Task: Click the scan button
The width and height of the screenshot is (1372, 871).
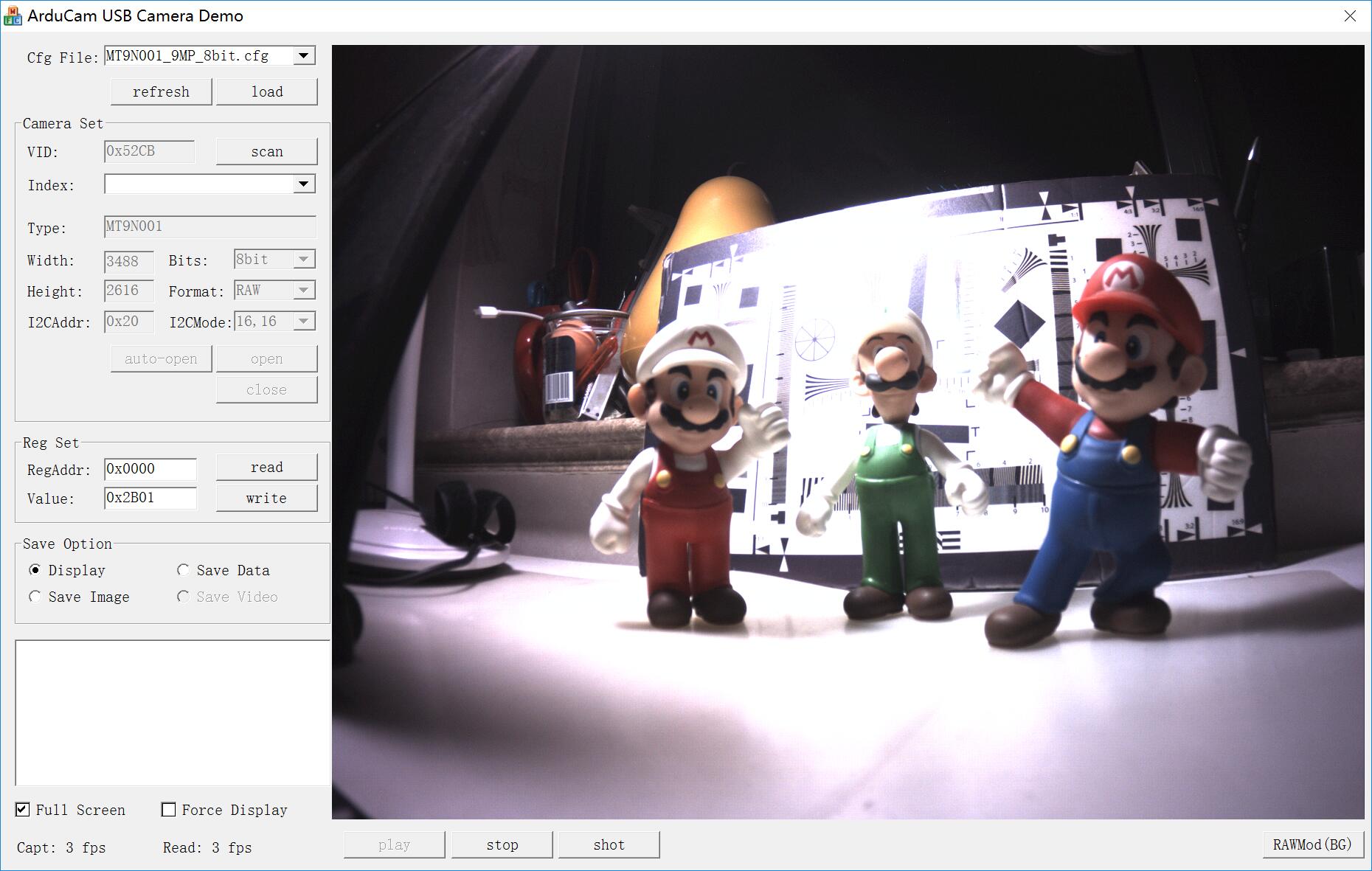Action: click(267, 151)
